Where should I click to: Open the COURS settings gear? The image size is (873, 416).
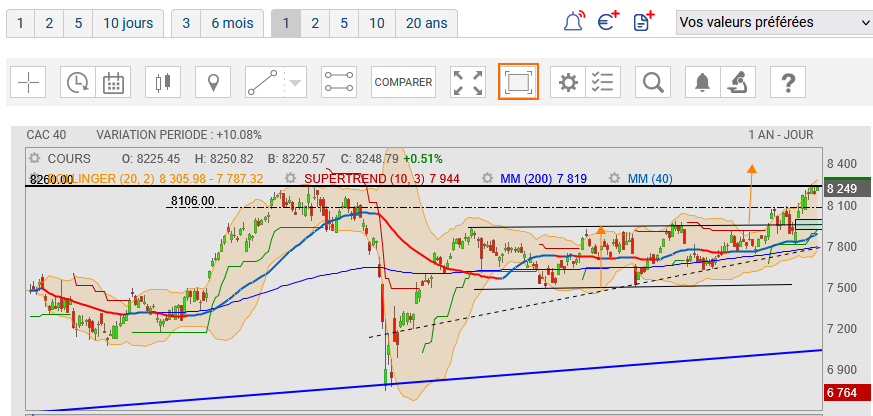pyautogui.click(x=35, y=159)
